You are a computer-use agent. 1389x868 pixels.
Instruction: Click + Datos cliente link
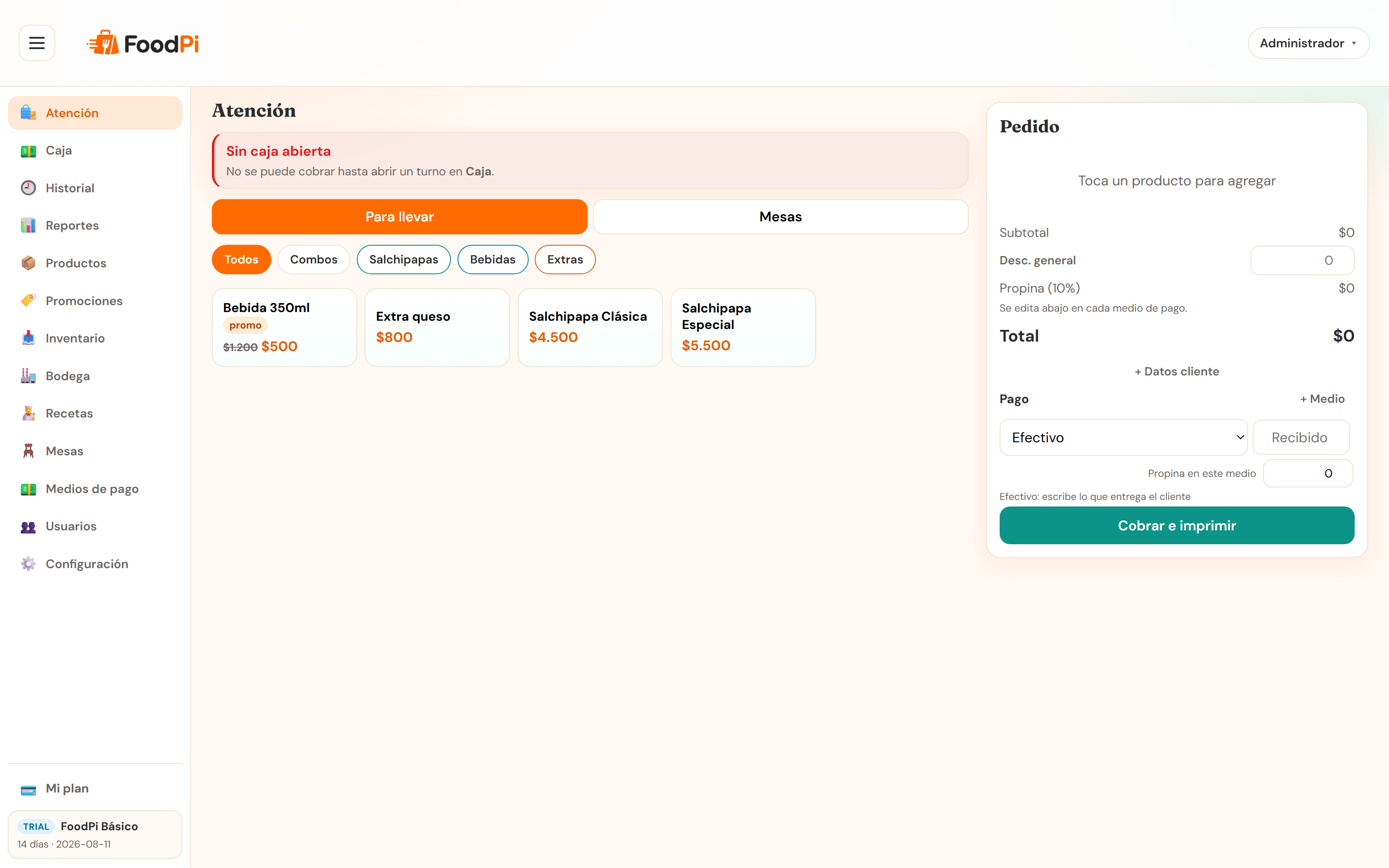pos(1177,372)
